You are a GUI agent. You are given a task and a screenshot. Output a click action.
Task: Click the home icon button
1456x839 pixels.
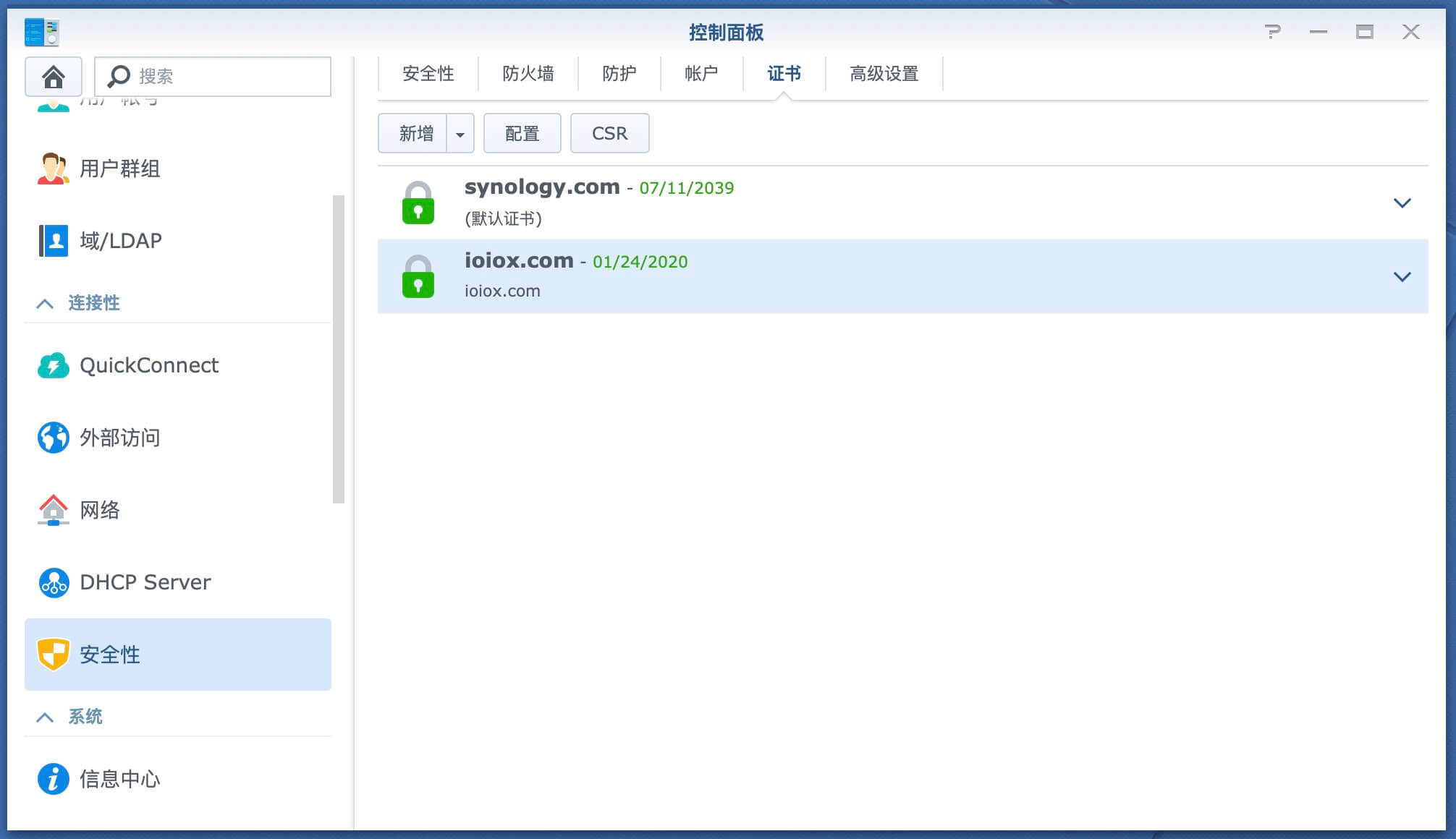[53, 77]
